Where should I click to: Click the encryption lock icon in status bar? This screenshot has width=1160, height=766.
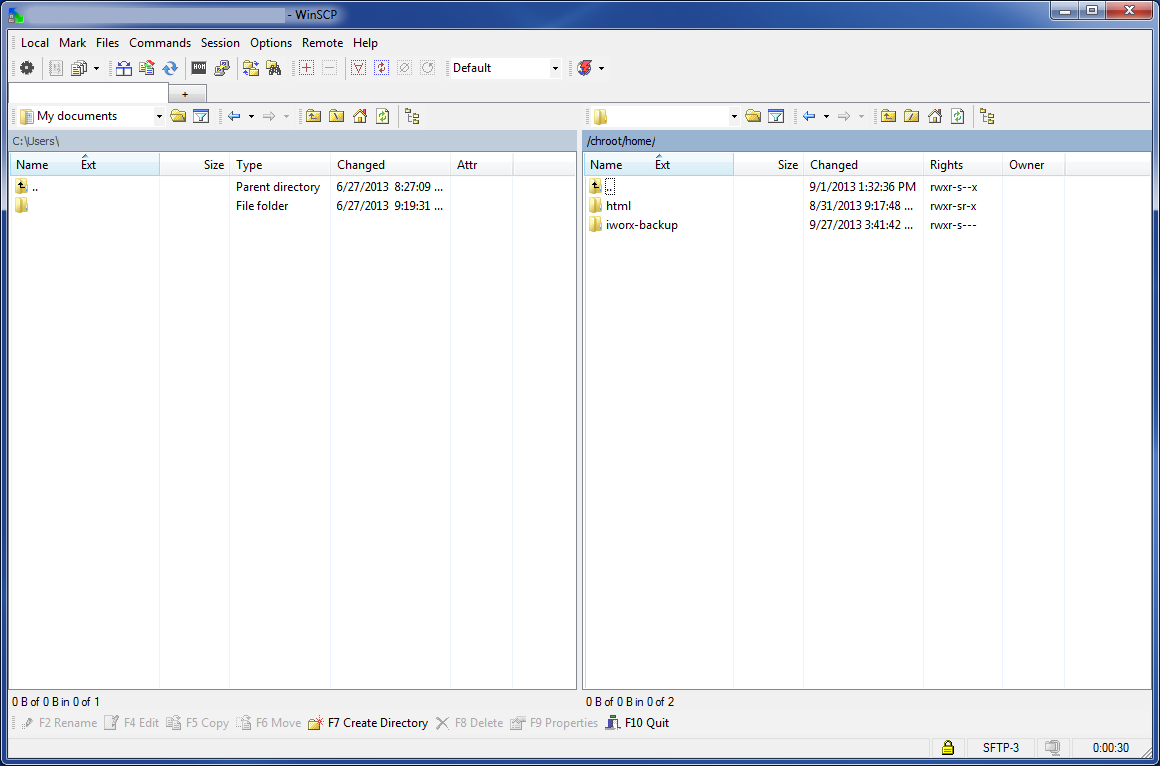[947, 748]
